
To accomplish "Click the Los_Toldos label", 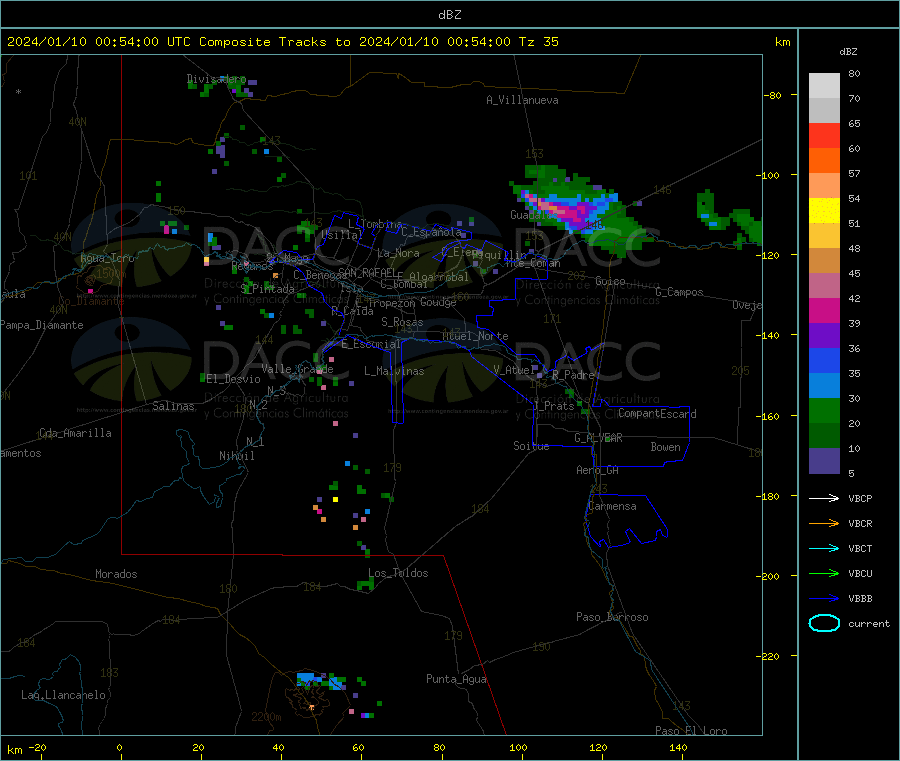I will [x=398, y=573].
